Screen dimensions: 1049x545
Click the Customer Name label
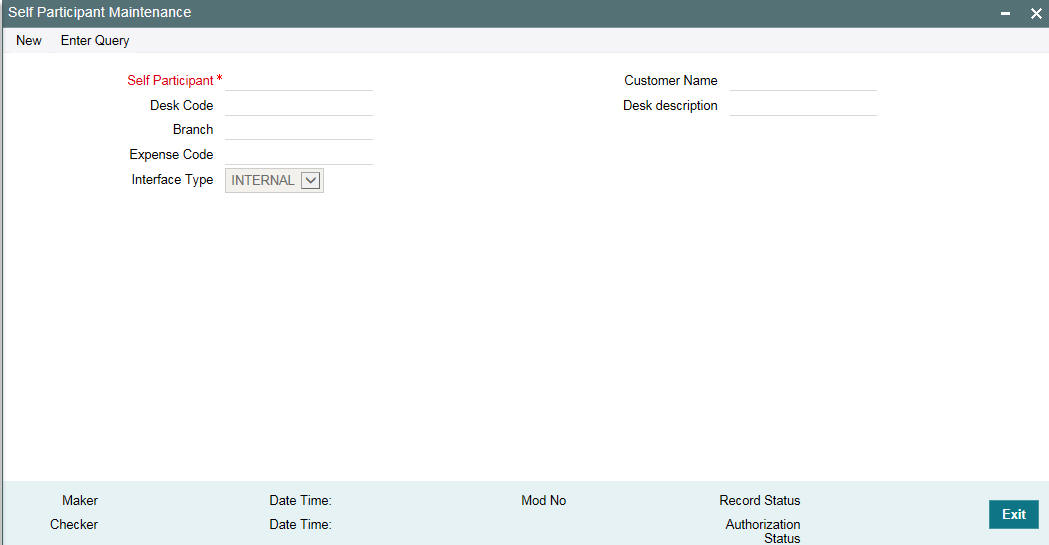coord(670,80)
